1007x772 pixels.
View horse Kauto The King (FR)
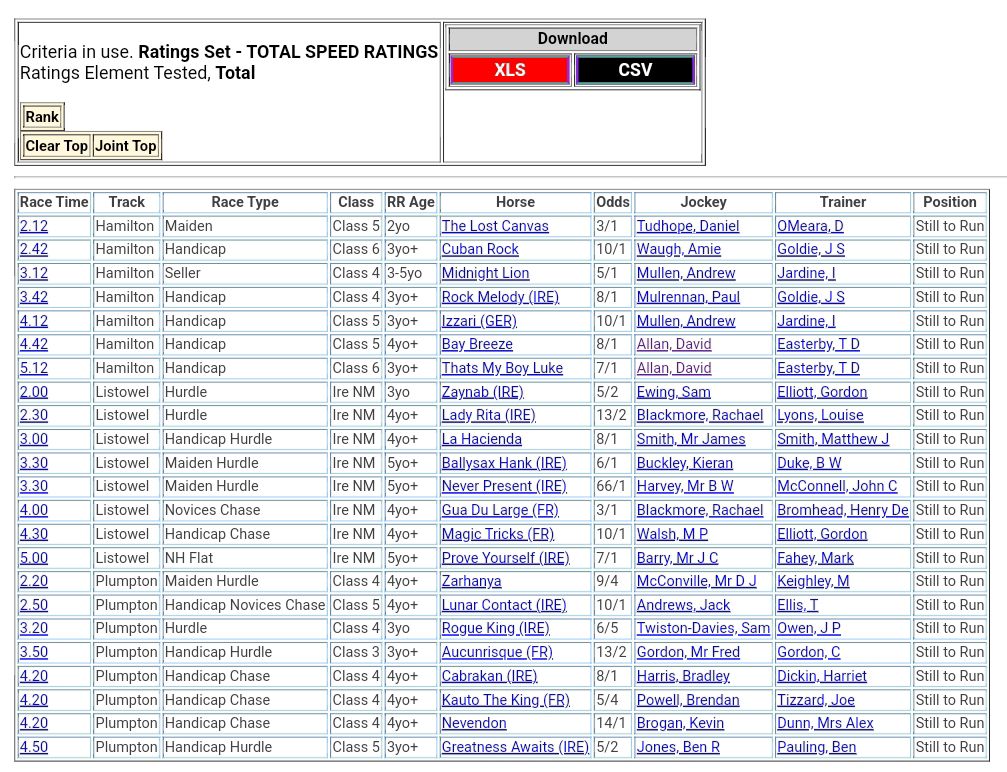[505, 700]
